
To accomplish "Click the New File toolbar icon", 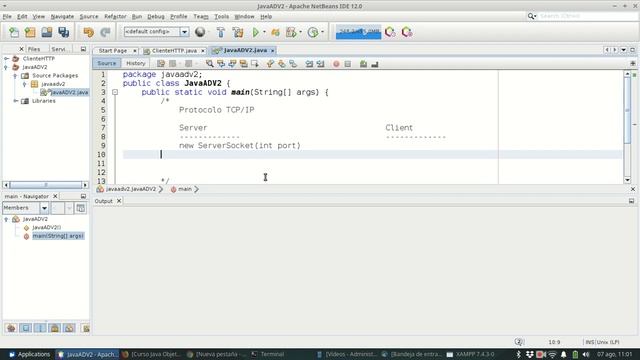I will 14,32.
